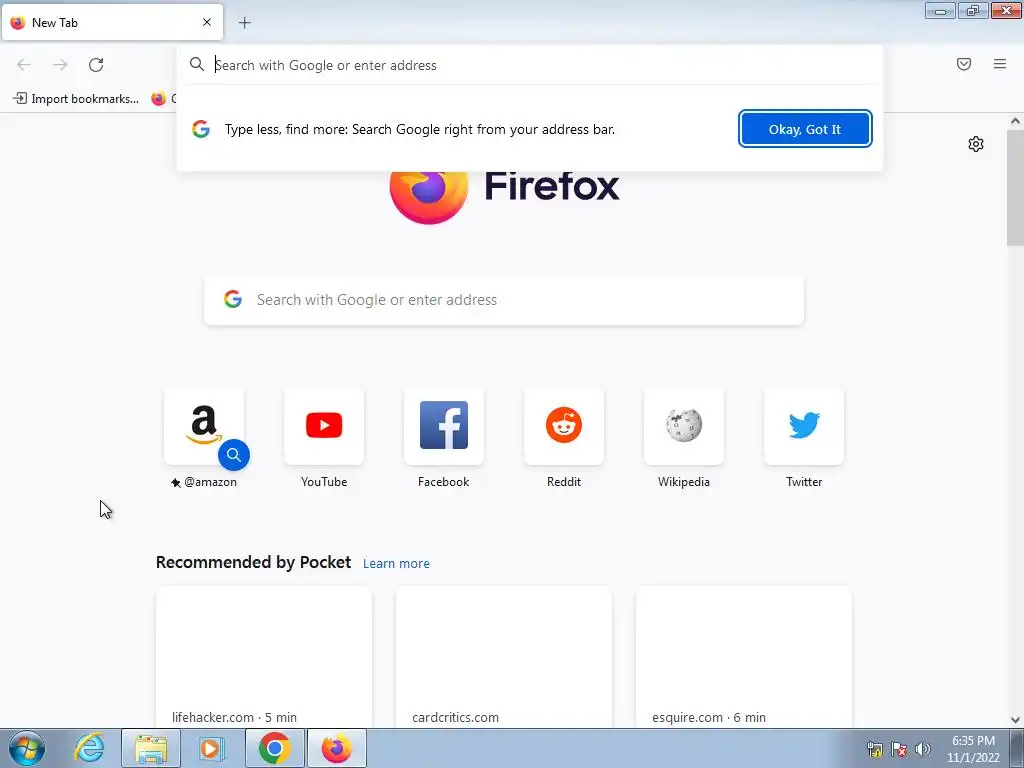The image size is (1024, 768).
Task: Open a new tab with plus button
Action: [x=244, y=23]
